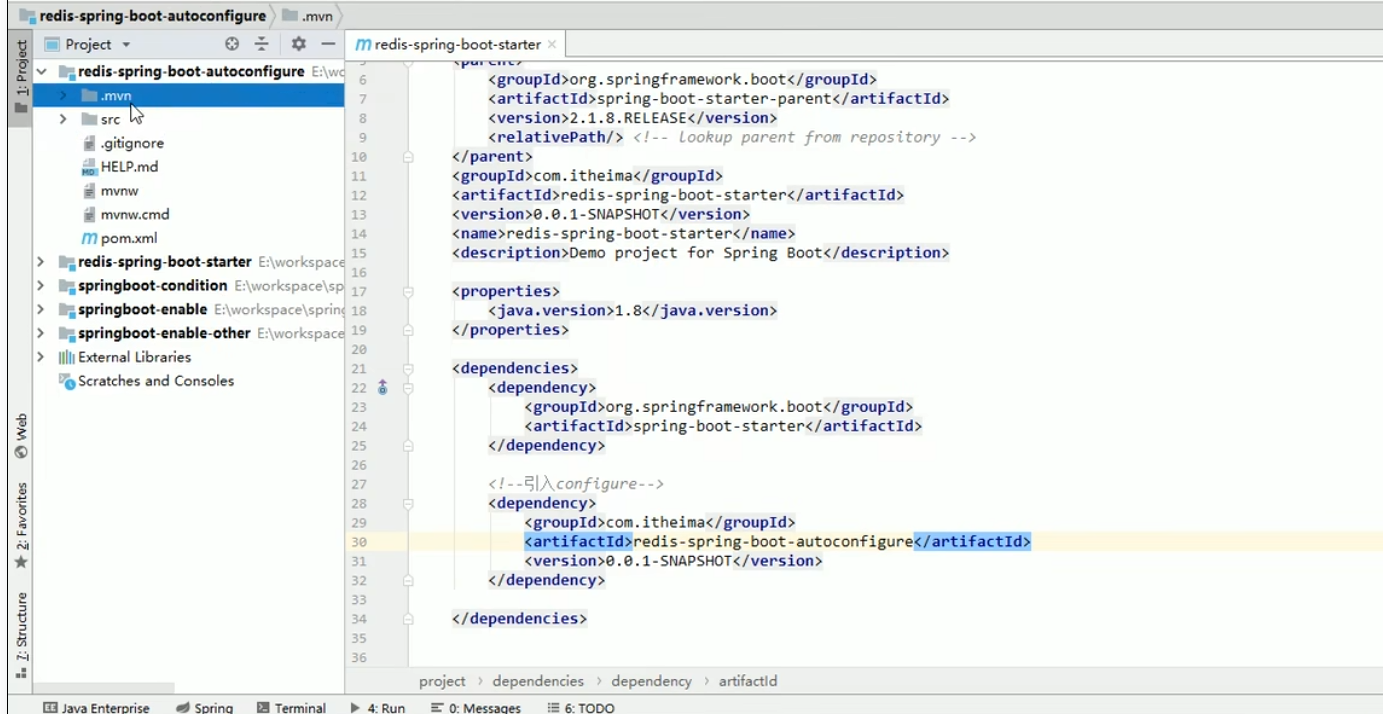
Task: Toggle fold marker at dependency line 28
Action: [408, 504]
